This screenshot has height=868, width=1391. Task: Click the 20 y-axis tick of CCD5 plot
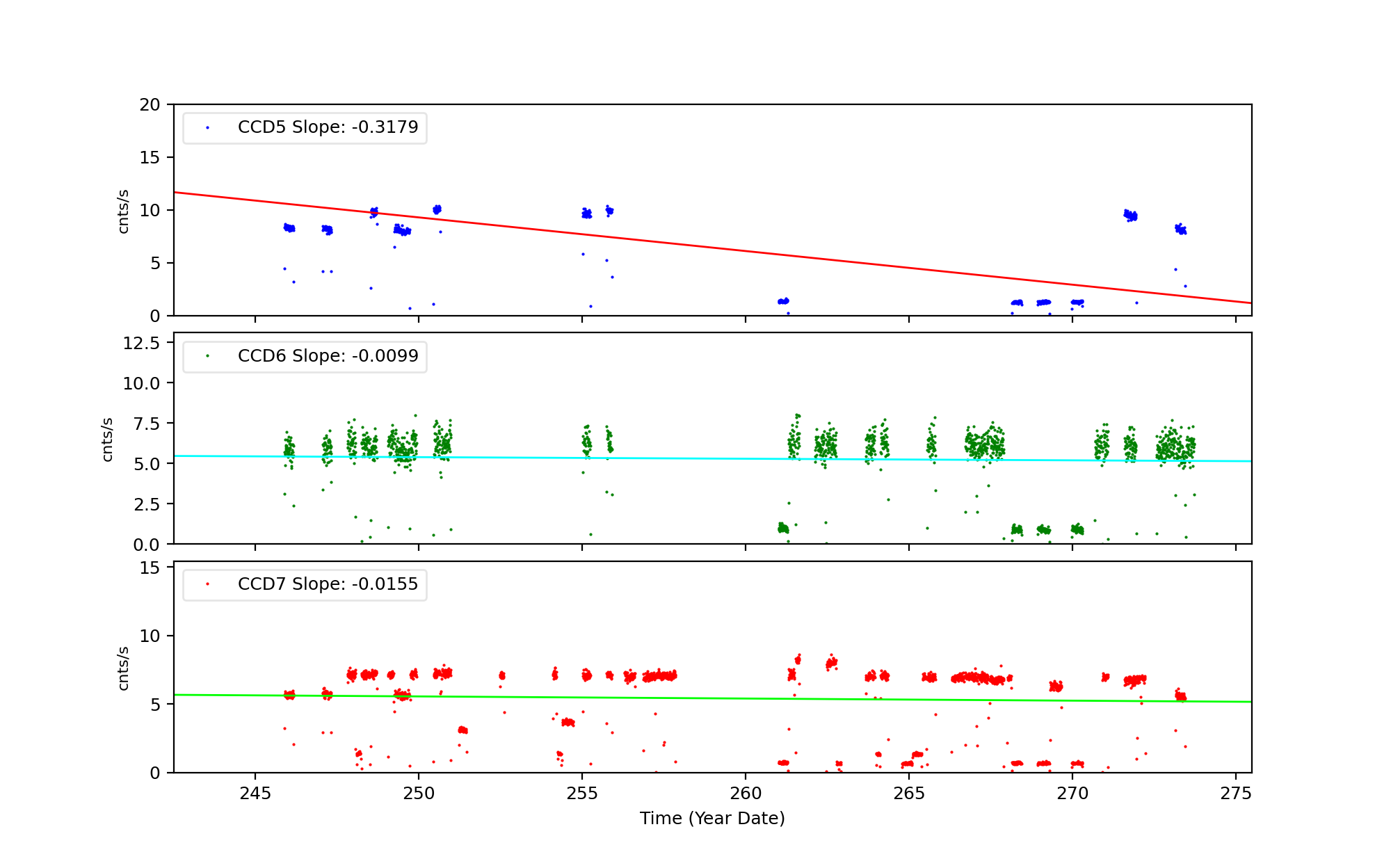150,105
